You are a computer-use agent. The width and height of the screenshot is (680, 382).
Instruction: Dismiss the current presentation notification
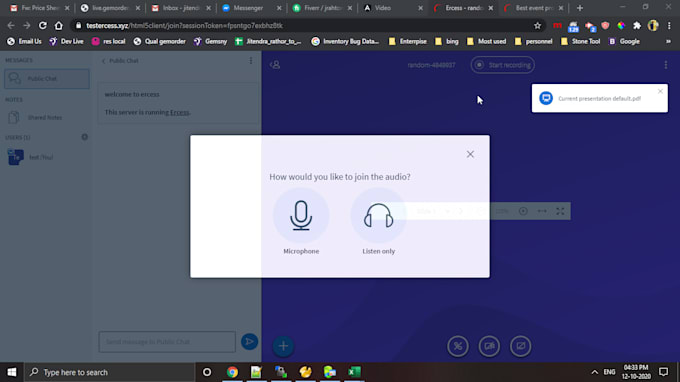pyautogui.click(x=660, y=91)
